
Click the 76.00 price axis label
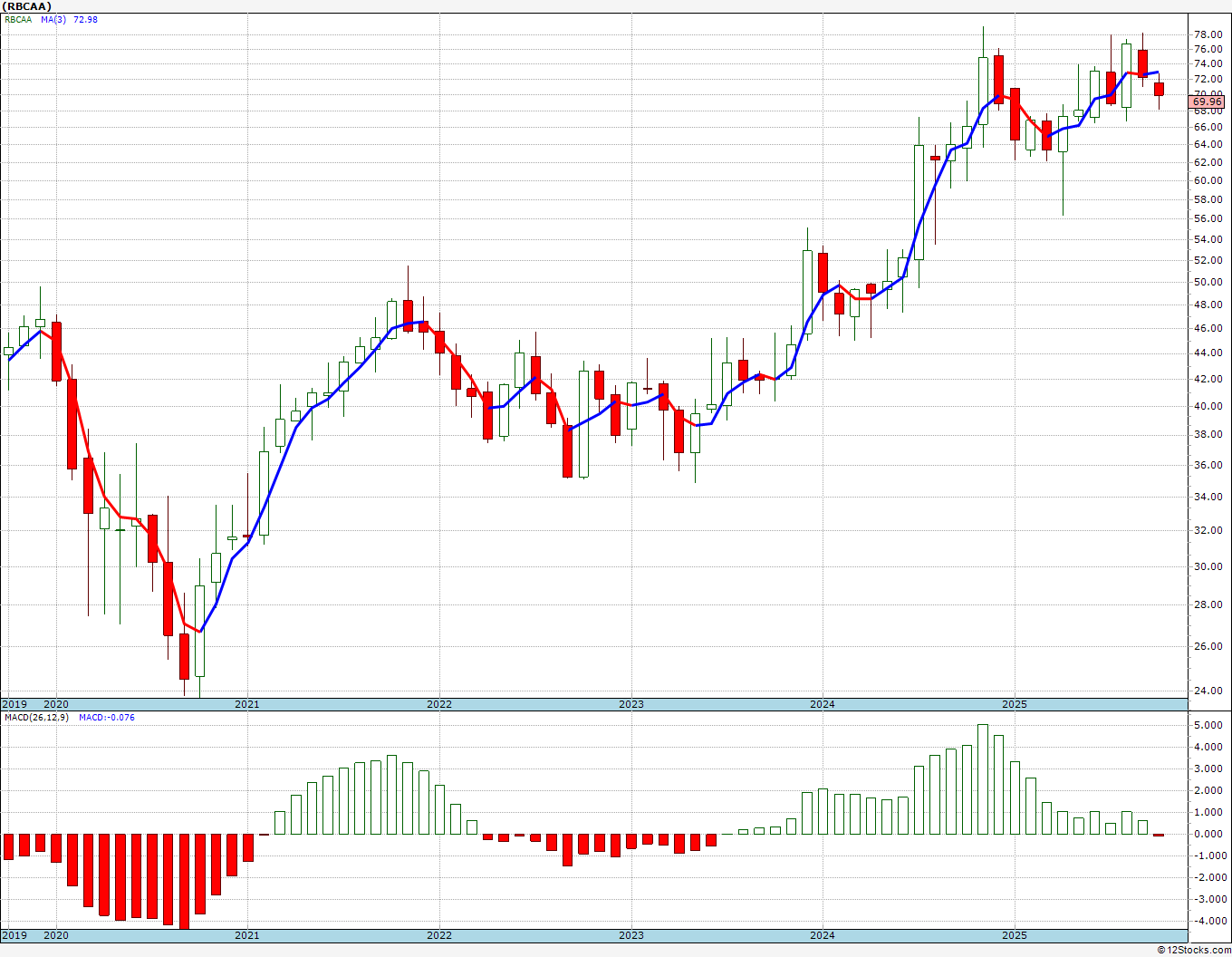coord(1208,49)
